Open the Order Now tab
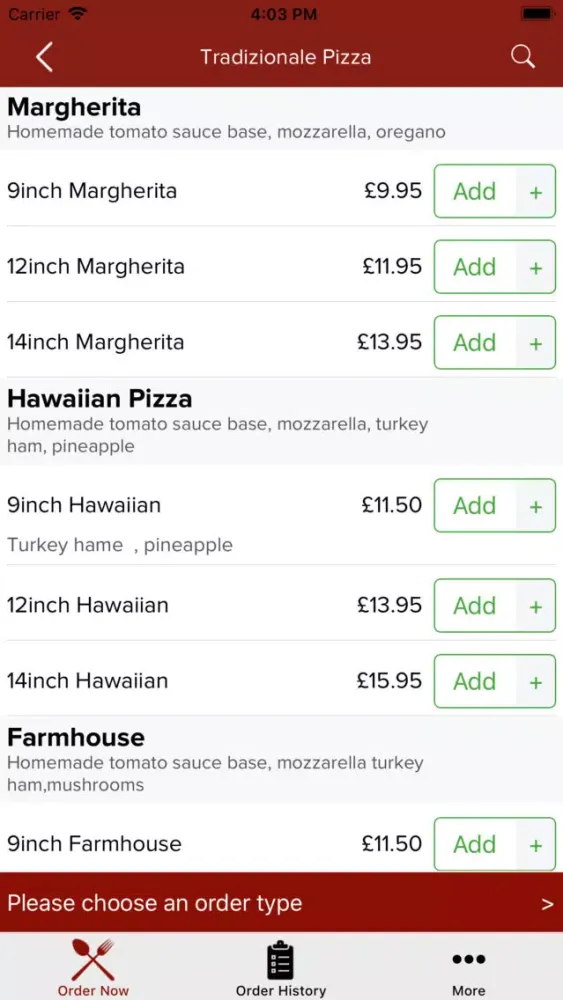Image resolution: width=563 pixels, height=1000 pixels. 93,967
